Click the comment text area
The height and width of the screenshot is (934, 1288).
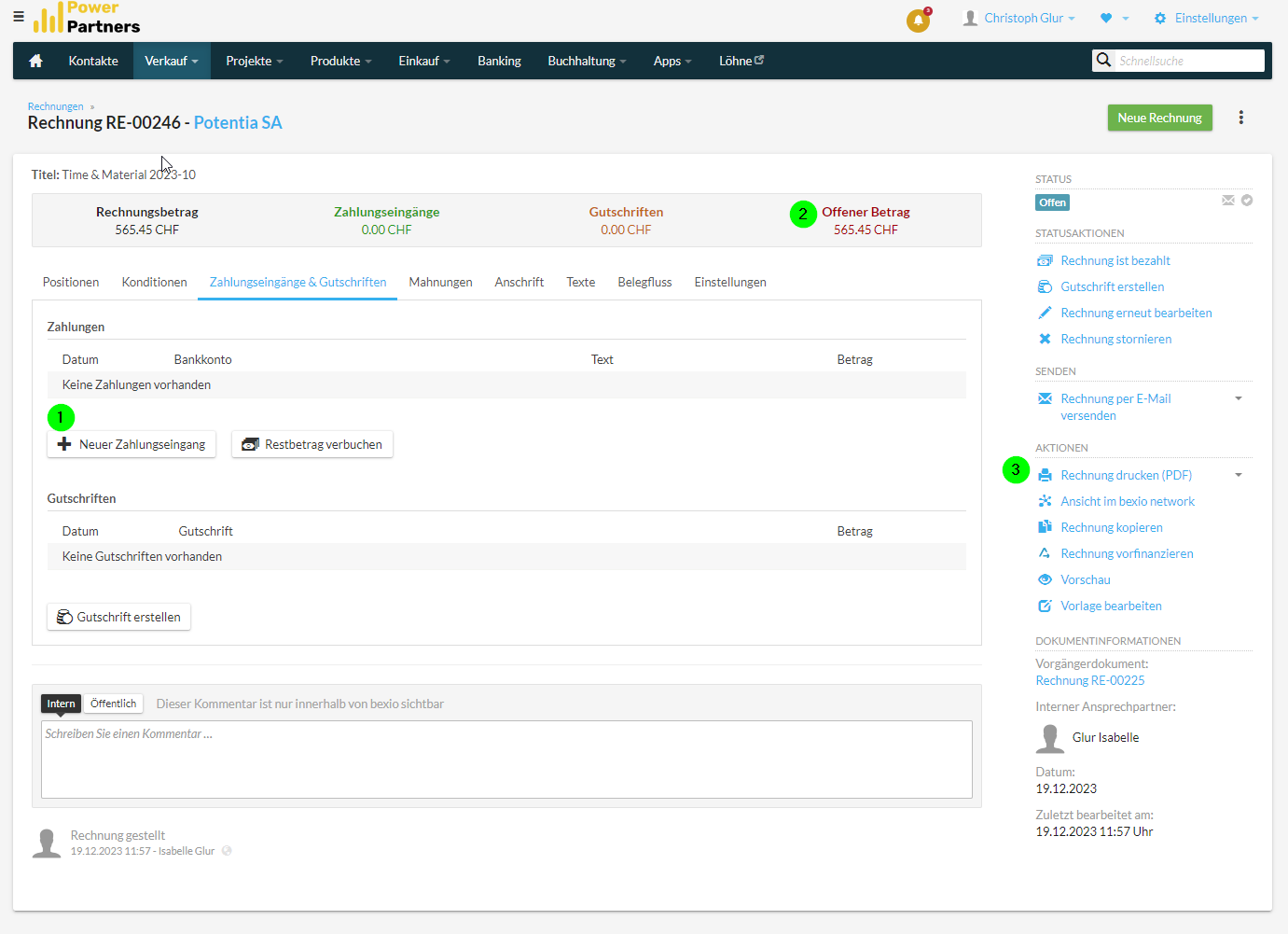coord(506,760)
